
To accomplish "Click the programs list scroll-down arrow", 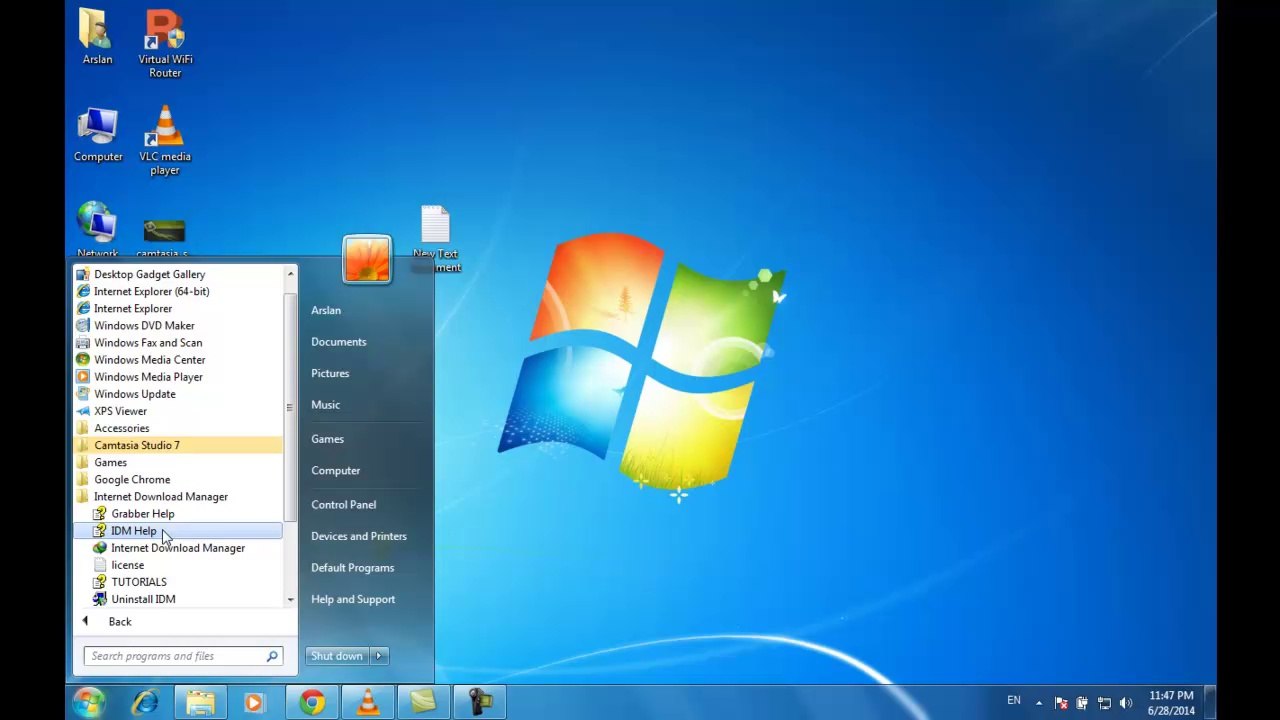I will click(290, 600).
